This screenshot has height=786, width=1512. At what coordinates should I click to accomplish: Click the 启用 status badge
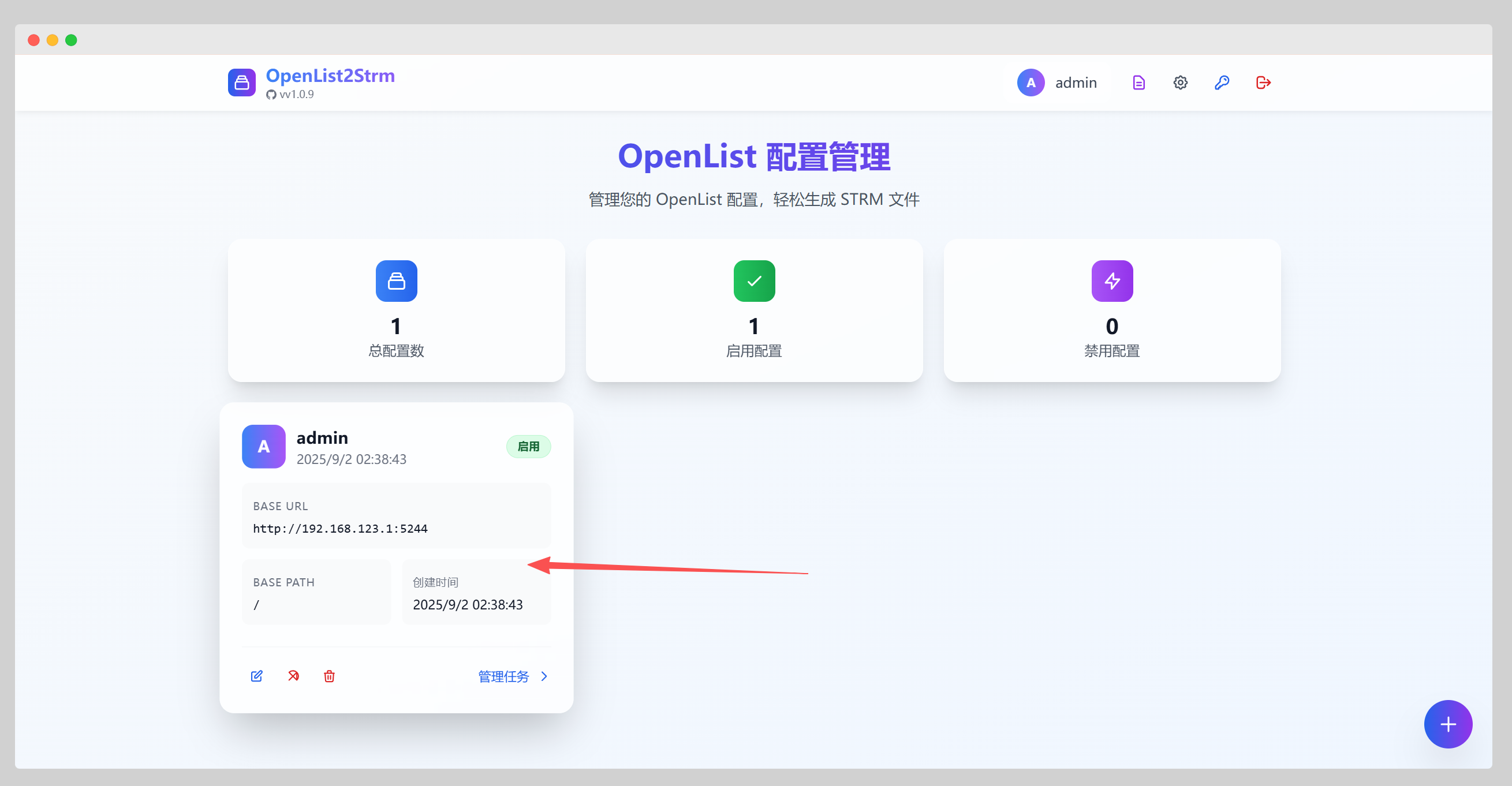coord(528,446)
